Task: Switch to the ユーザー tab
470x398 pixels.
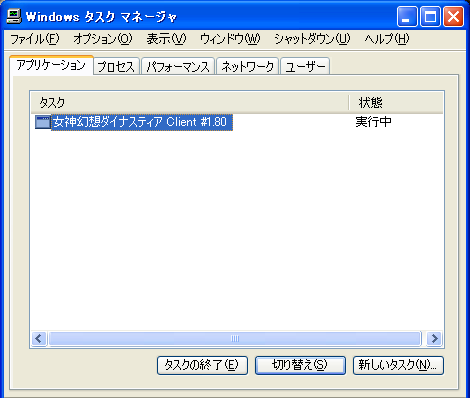Action: [x=305, y=67]
